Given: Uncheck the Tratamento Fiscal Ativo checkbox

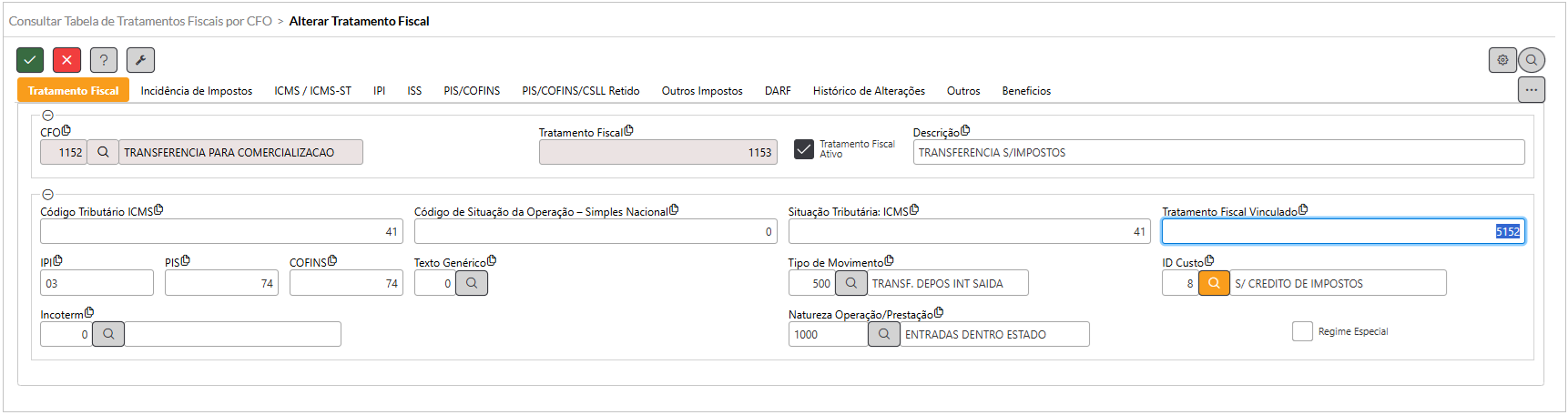Looking at the screenshot, I should click(x=803, y=149).
